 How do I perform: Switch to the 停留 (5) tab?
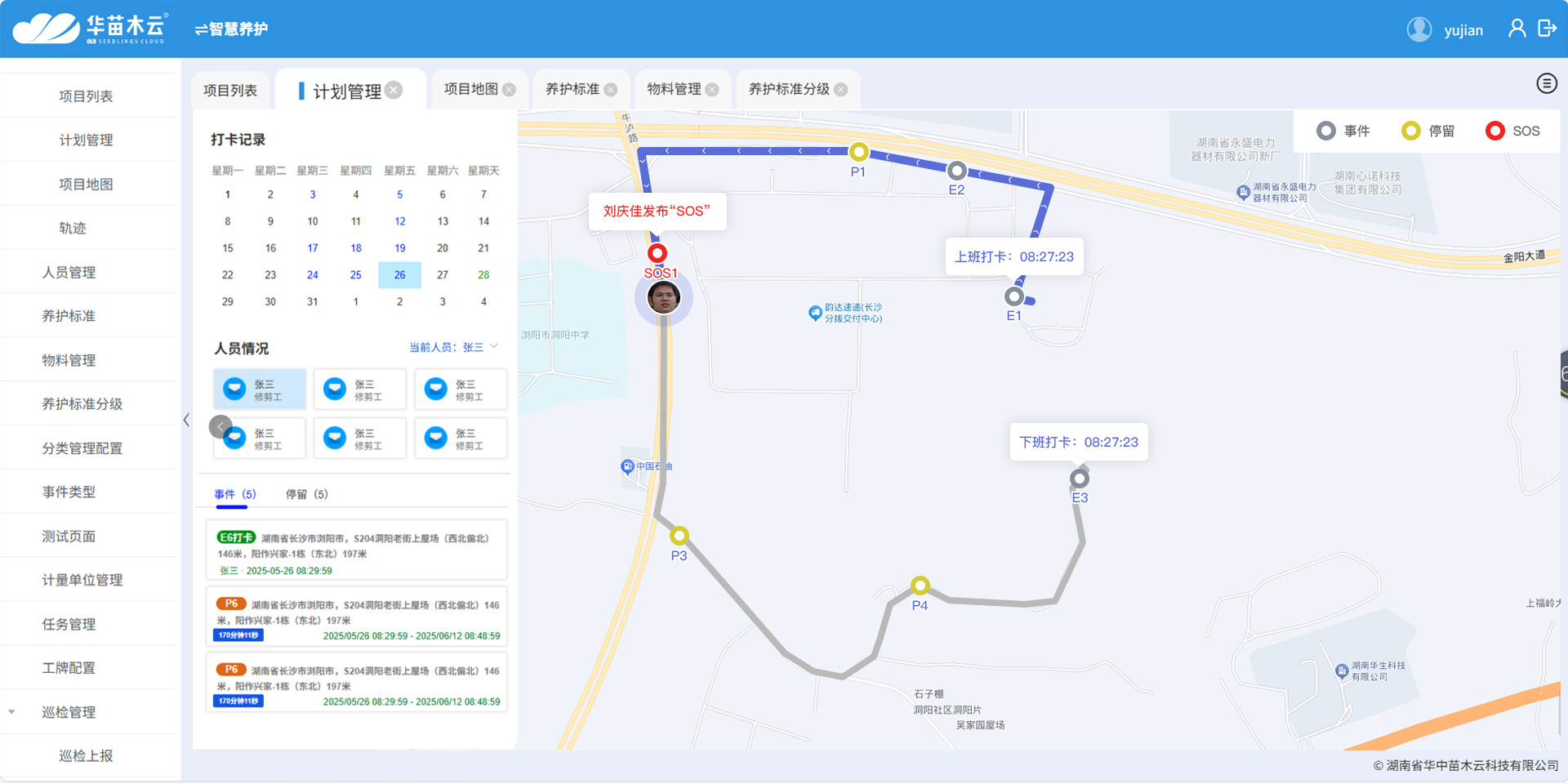306,494
